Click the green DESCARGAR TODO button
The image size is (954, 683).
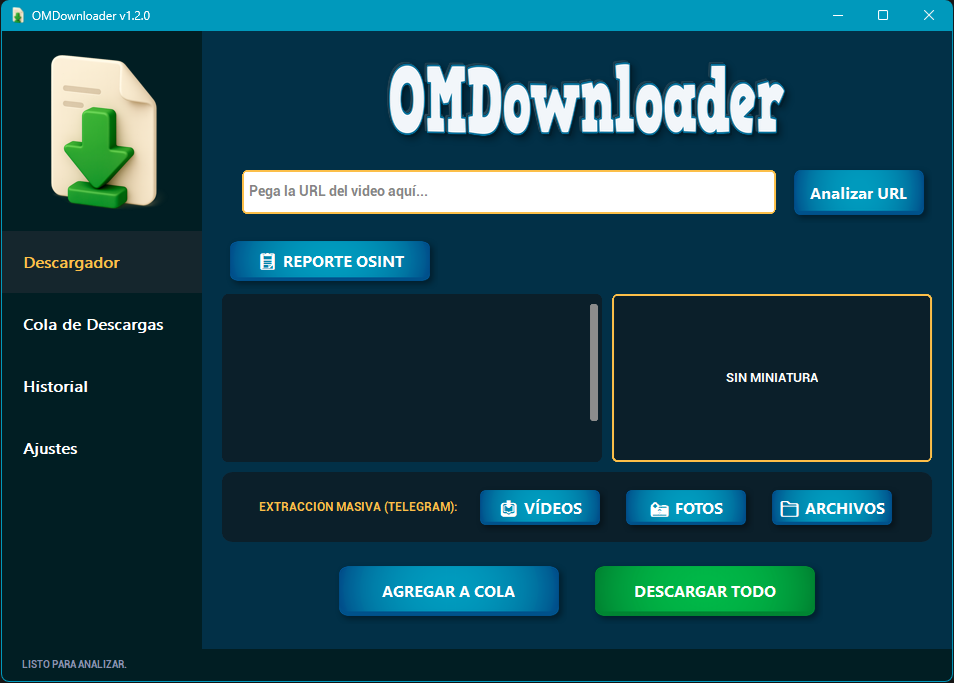(705, 591)
